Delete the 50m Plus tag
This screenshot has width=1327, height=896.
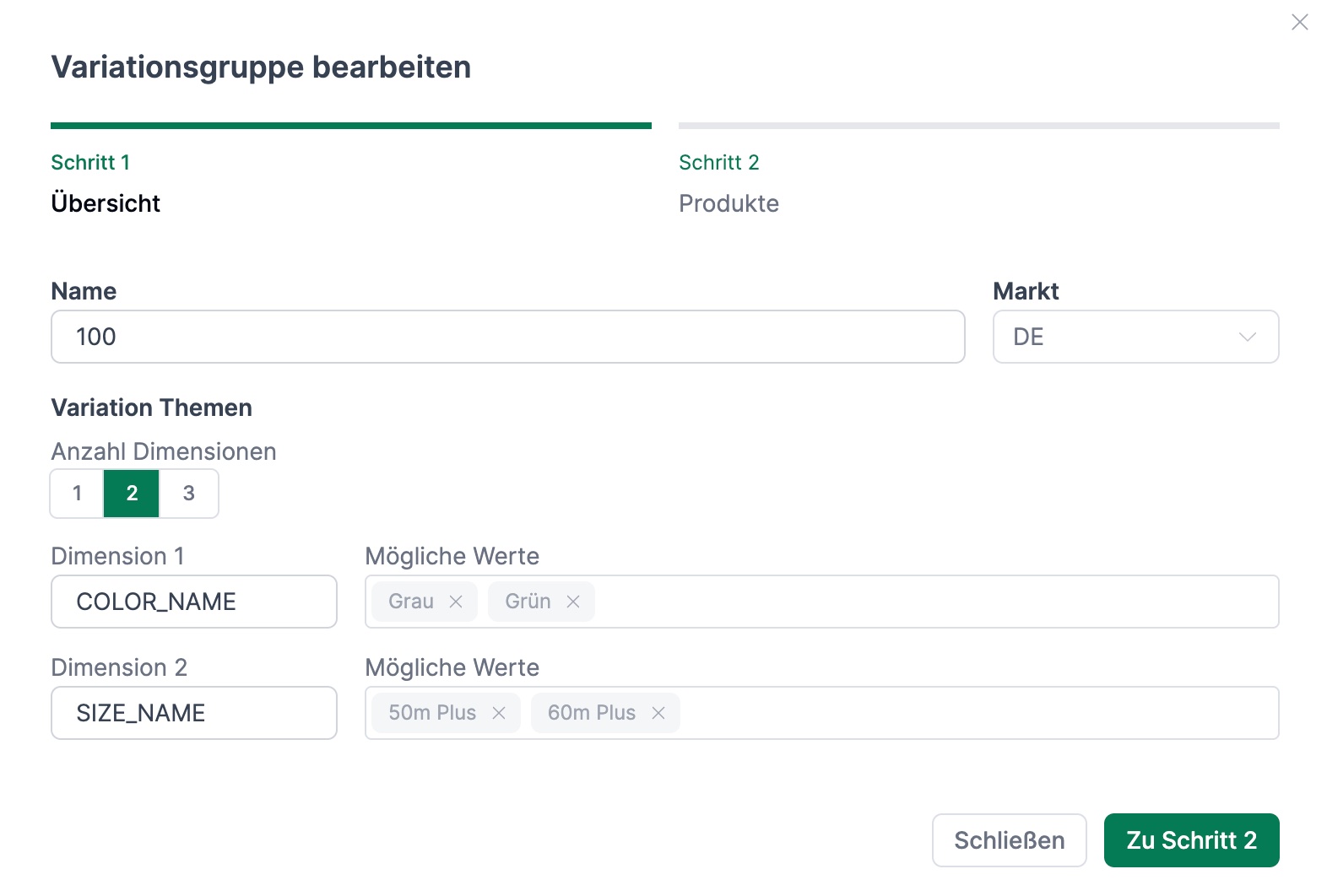coord(499,713)
